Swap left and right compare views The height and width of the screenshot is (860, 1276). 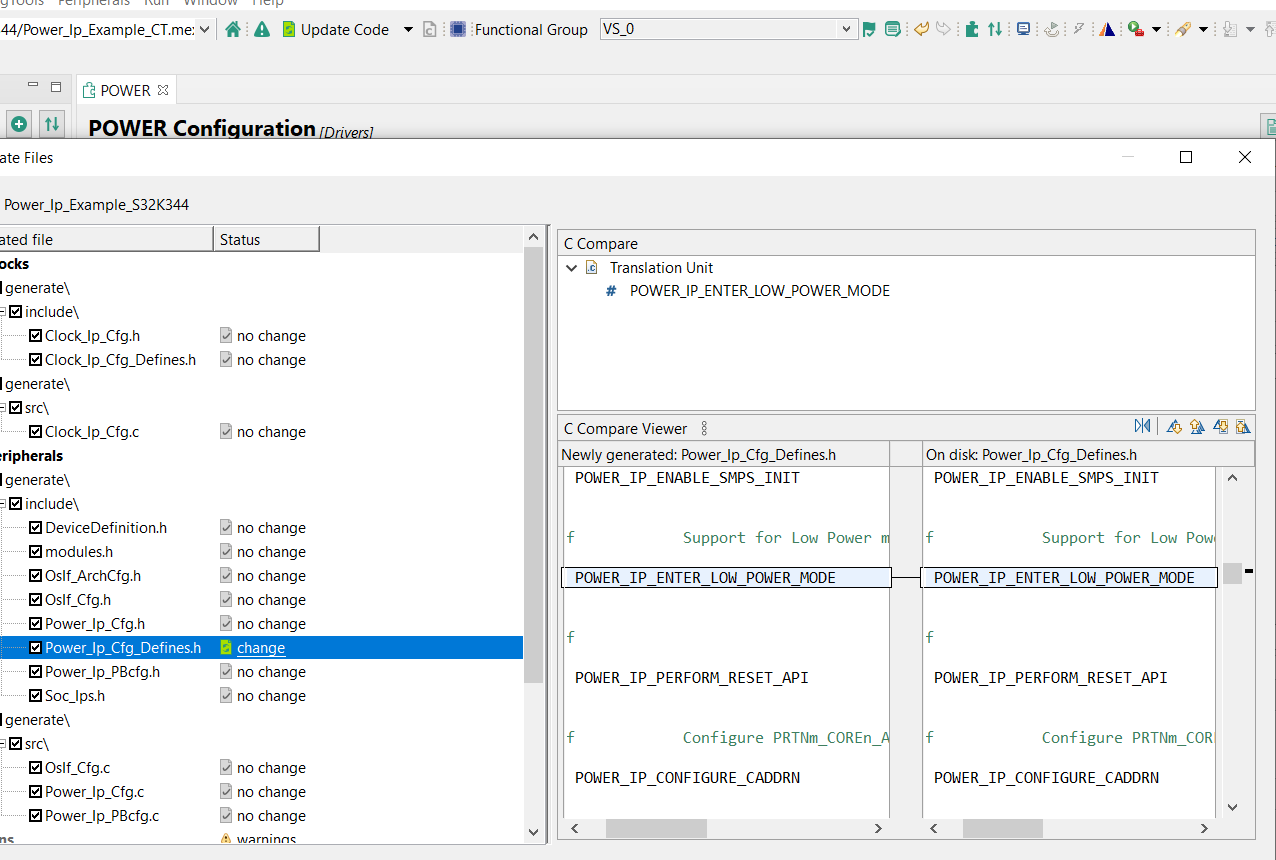[x=1142, y=427]
